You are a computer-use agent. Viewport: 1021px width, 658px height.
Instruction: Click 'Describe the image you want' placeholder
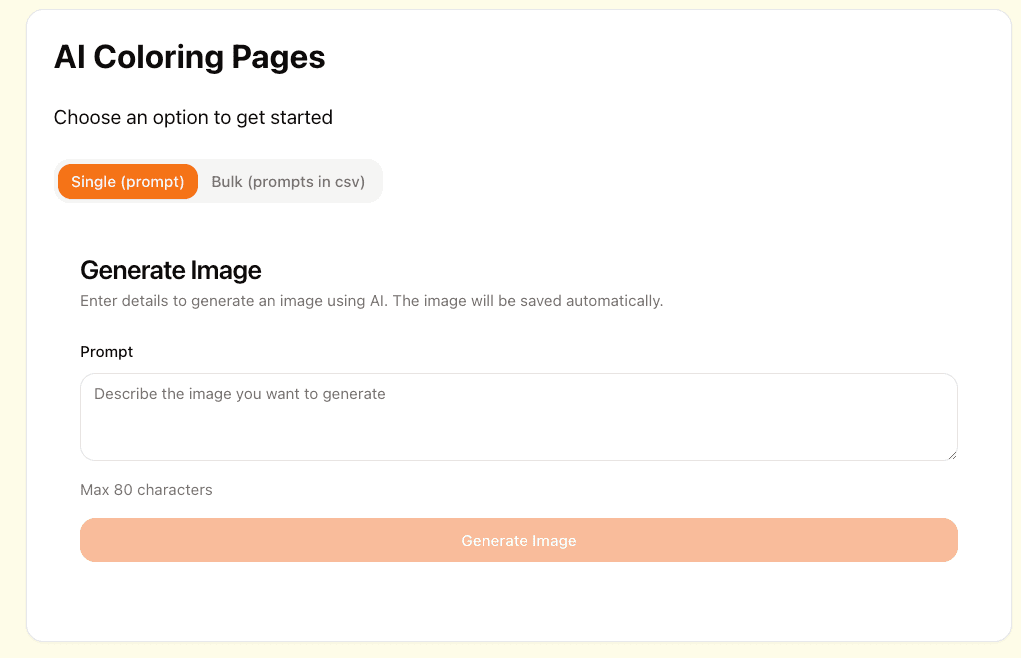click(x=240, y=394)
